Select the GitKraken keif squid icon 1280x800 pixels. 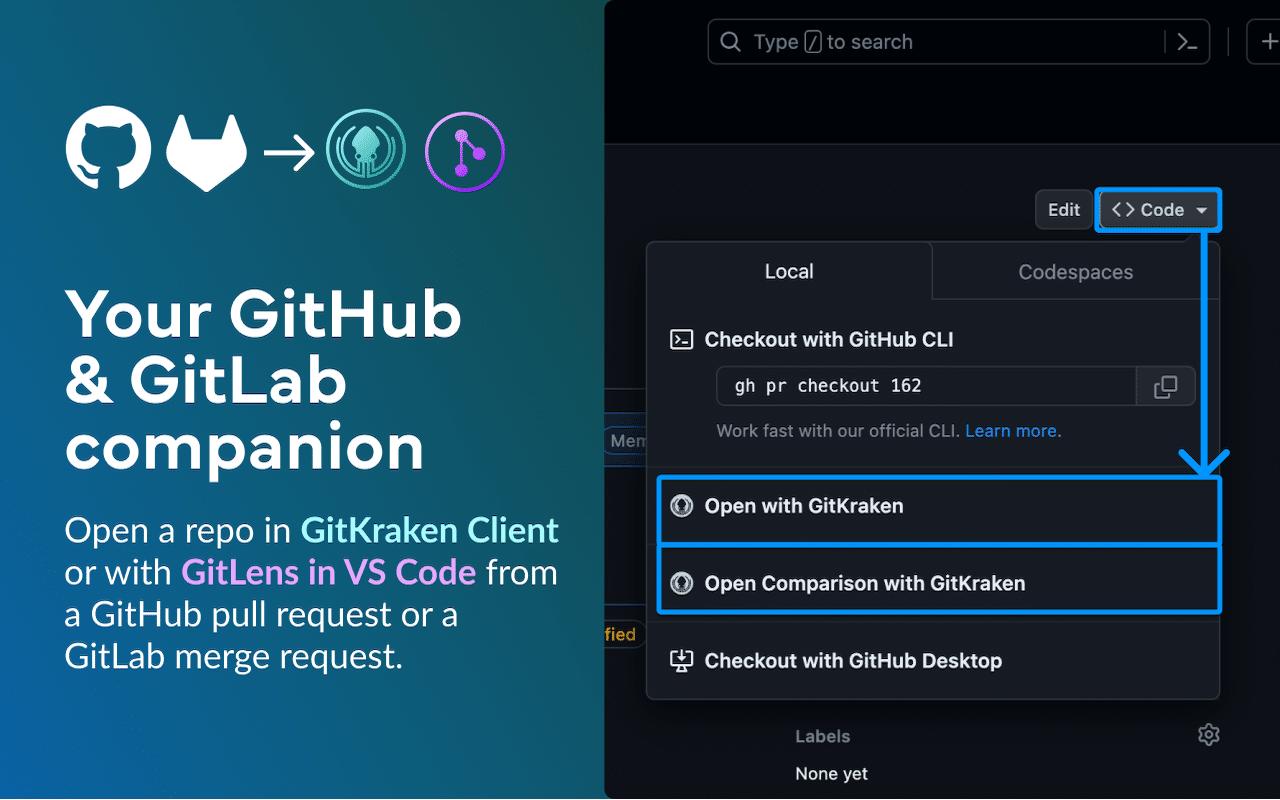(x=365, y=148)
